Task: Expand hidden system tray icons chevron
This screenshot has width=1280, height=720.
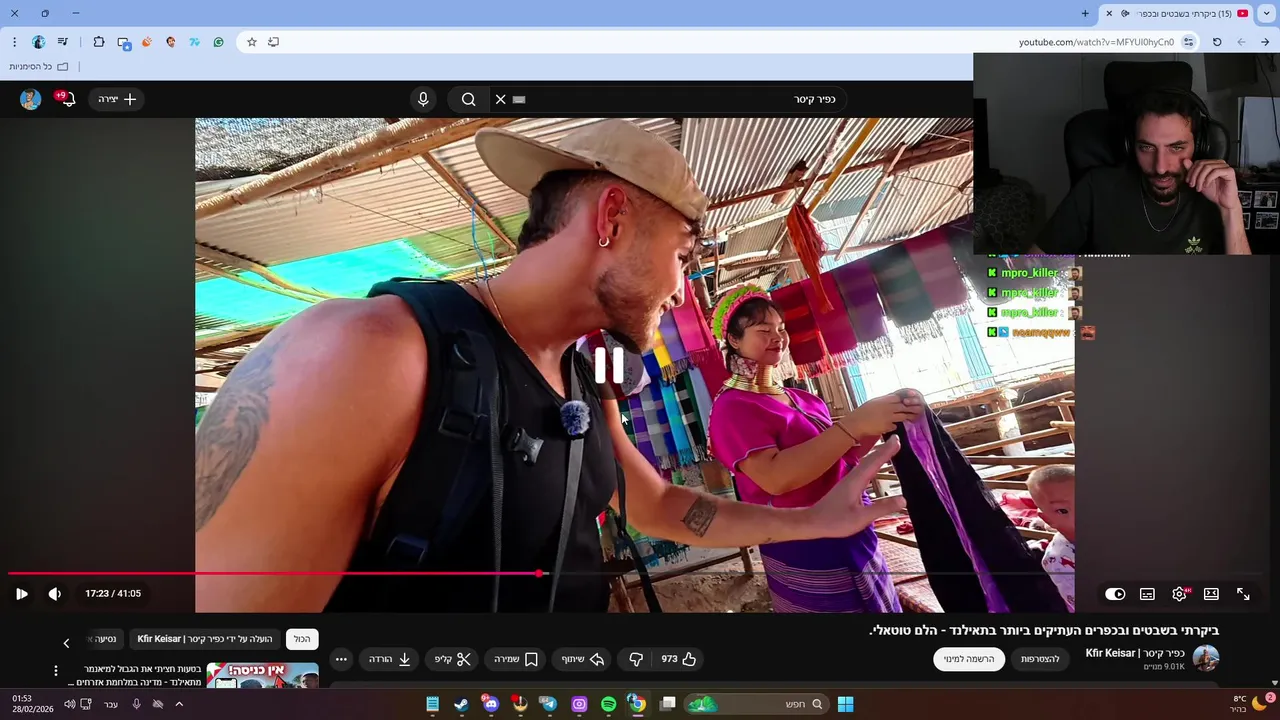Action: coord(179,704)
